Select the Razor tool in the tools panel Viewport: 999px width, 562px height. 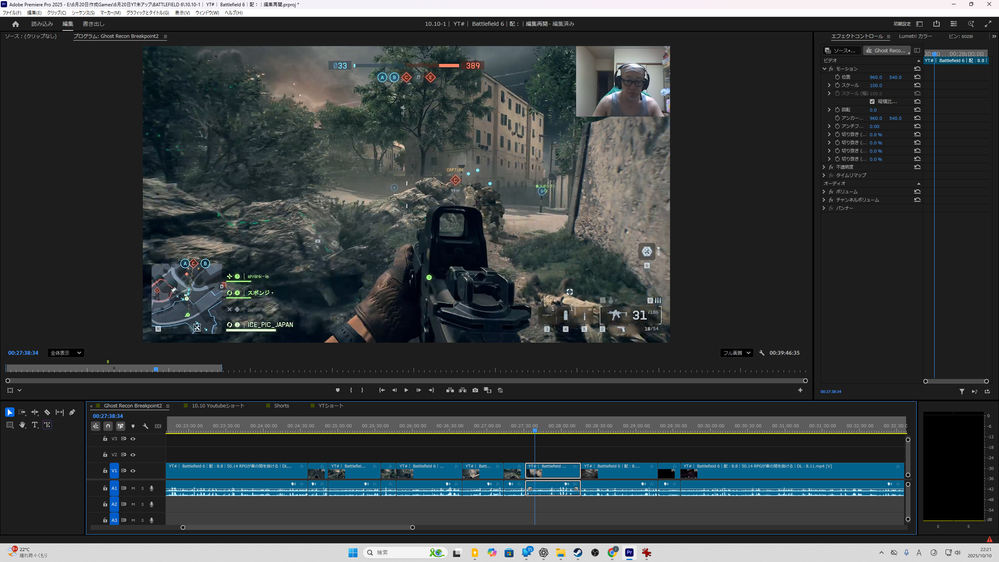[47, 412]
